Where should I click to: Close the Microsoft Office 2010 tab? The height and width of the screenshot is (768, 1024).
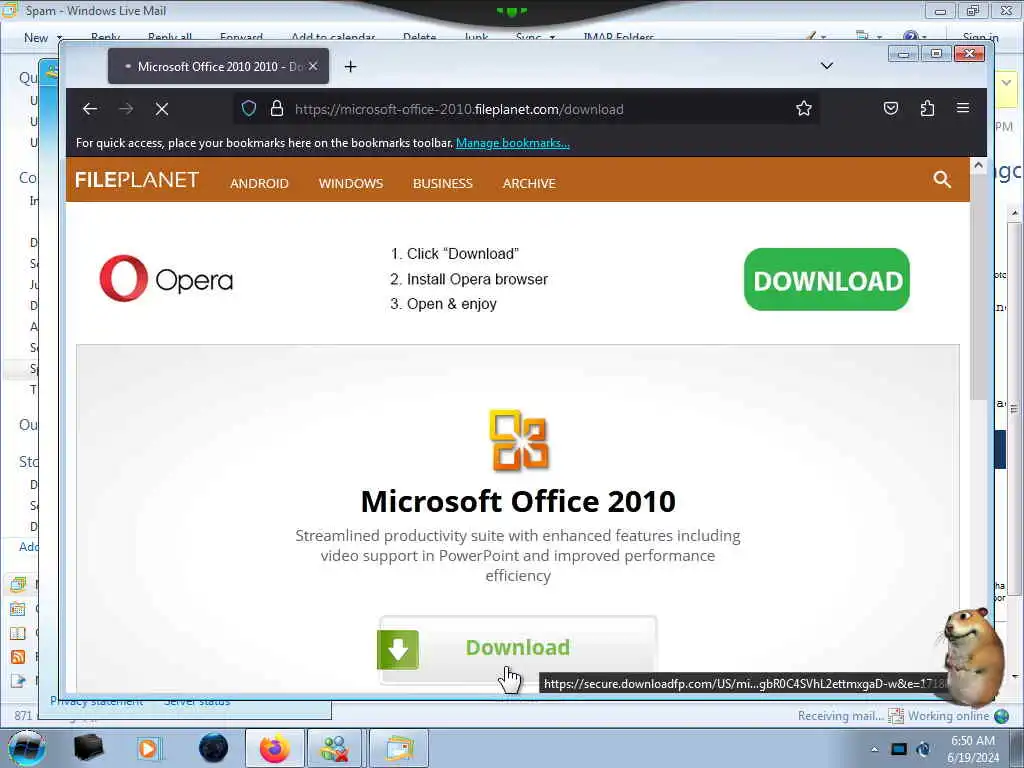[x=313, y=66]
